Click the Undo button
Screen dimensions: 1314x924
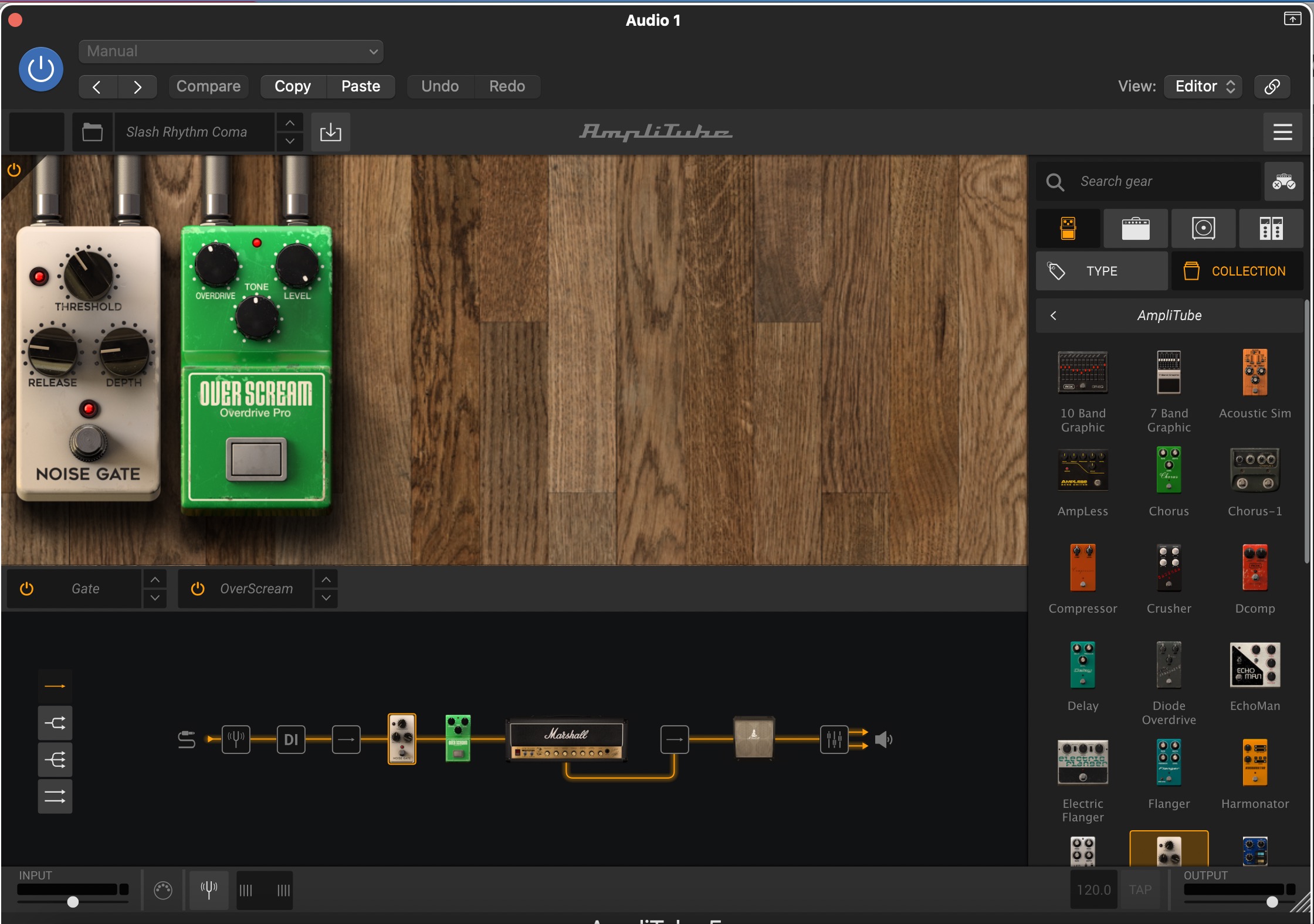click(440, 87)
